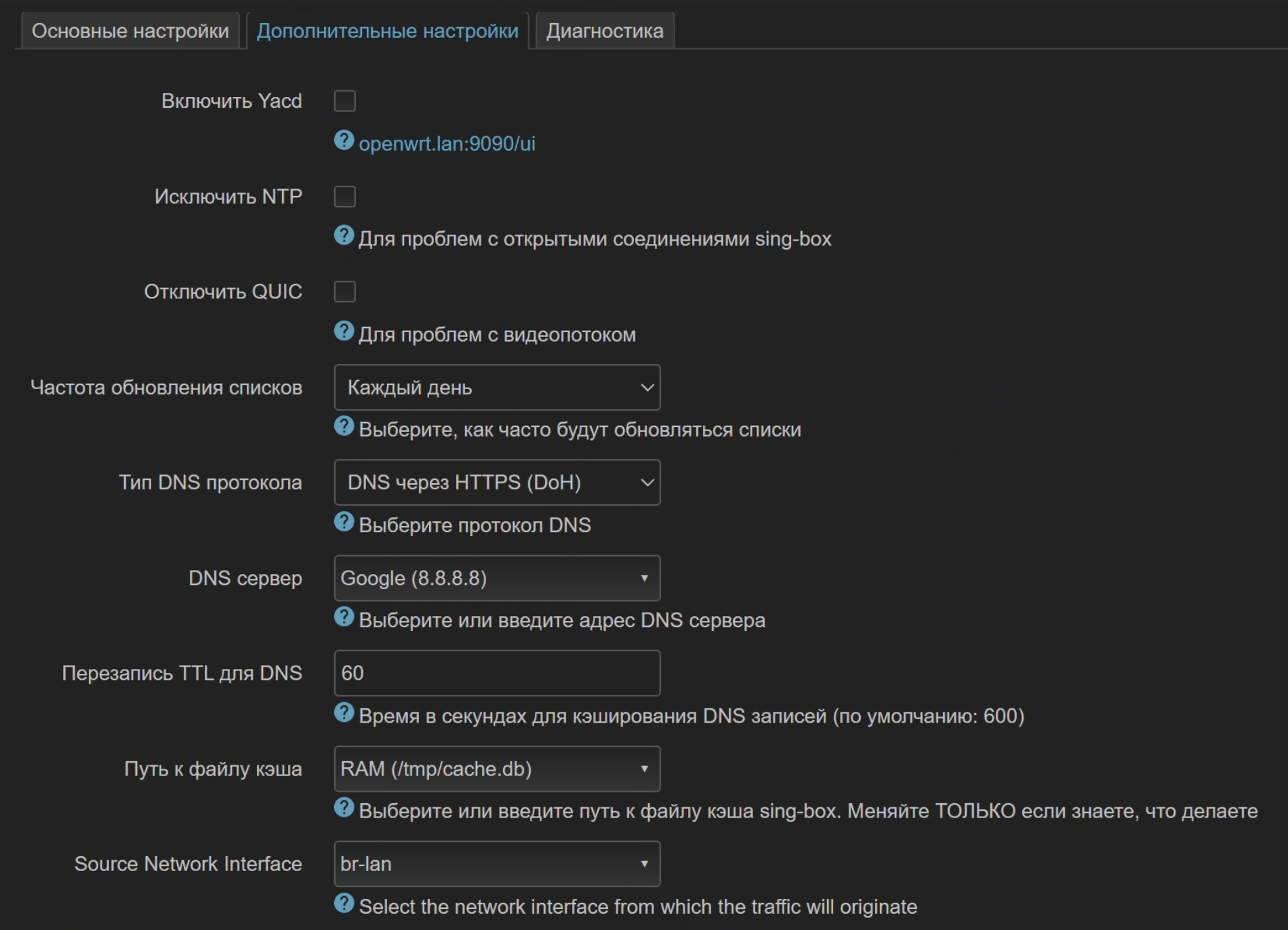The width and height of the screenshot is (1288, 930).
Task: Tick the Исключить NTP checkbox
Action: click(345, 197)
